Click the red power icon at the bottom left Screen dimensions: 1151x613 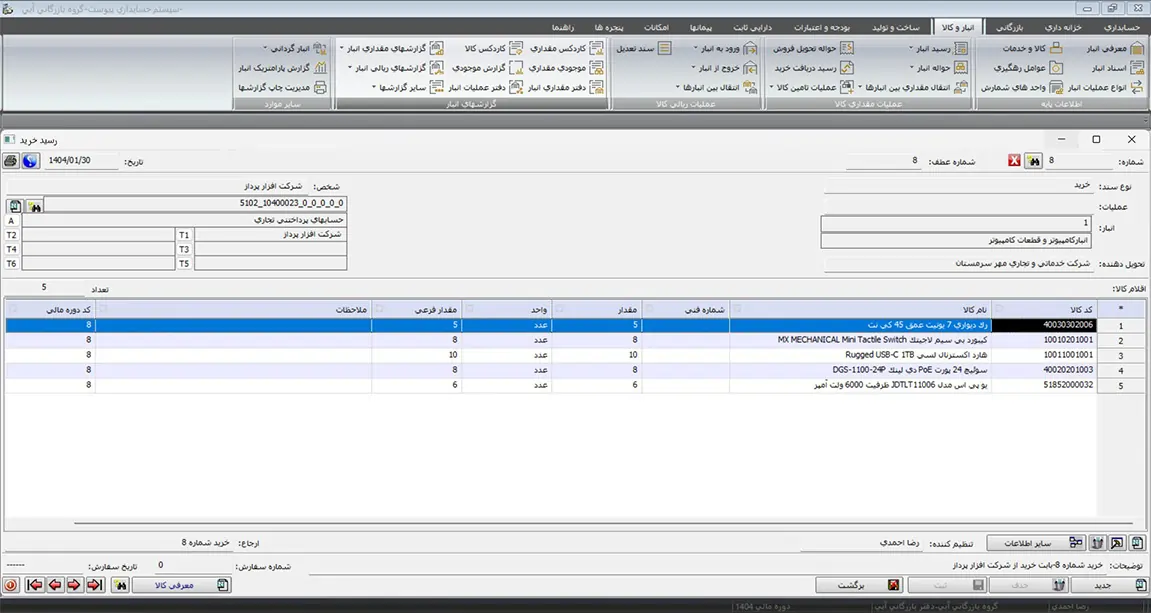(11, 584)
